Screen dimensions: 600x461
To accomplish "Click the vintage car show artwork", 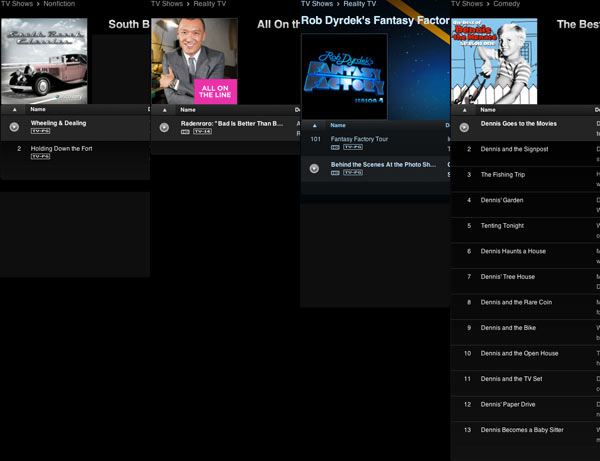I will click(45, 60).
